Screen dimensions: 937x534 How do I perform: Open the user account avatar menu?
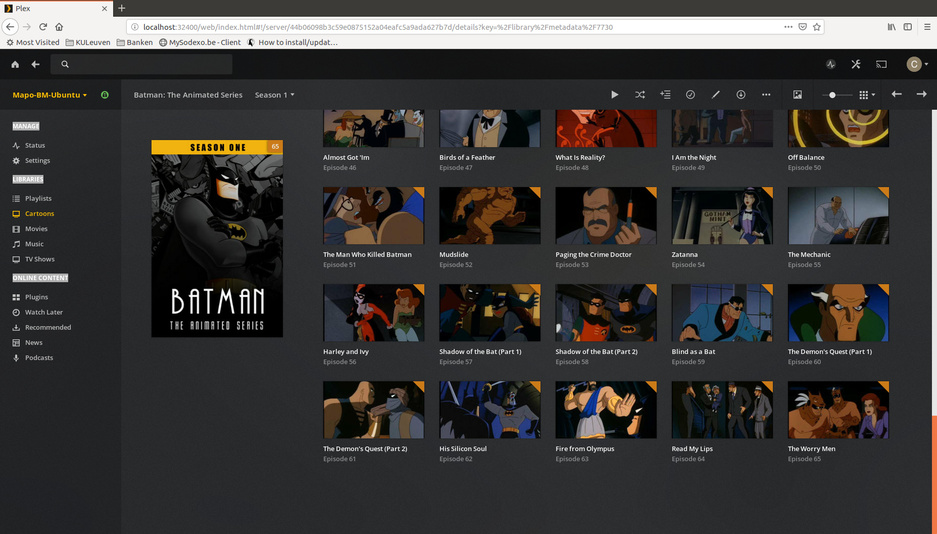pos(917,65)
